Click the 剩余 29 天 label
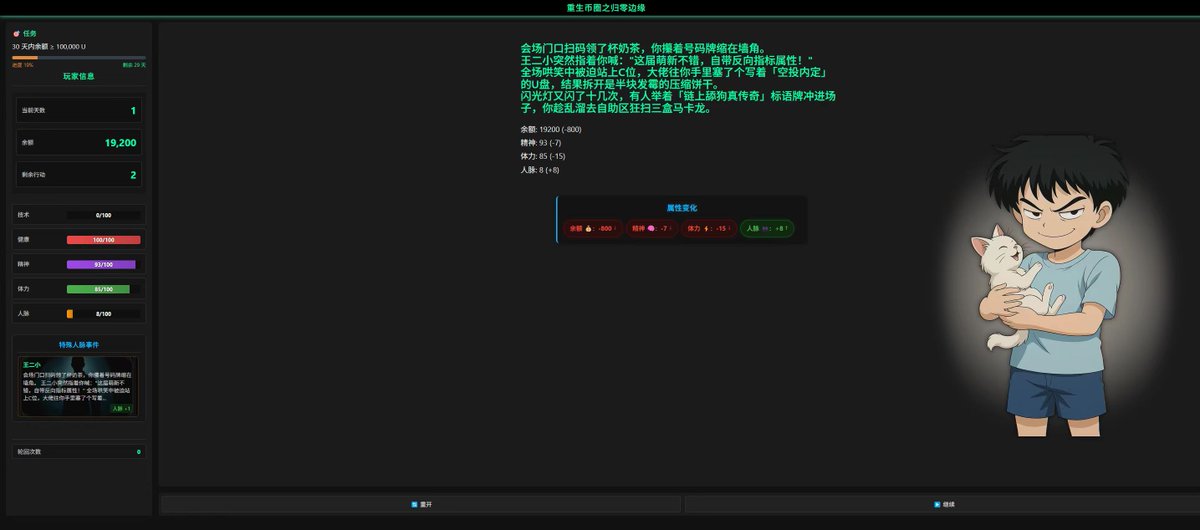This screenshot has height=530, width=1200. tap(134, 64)
